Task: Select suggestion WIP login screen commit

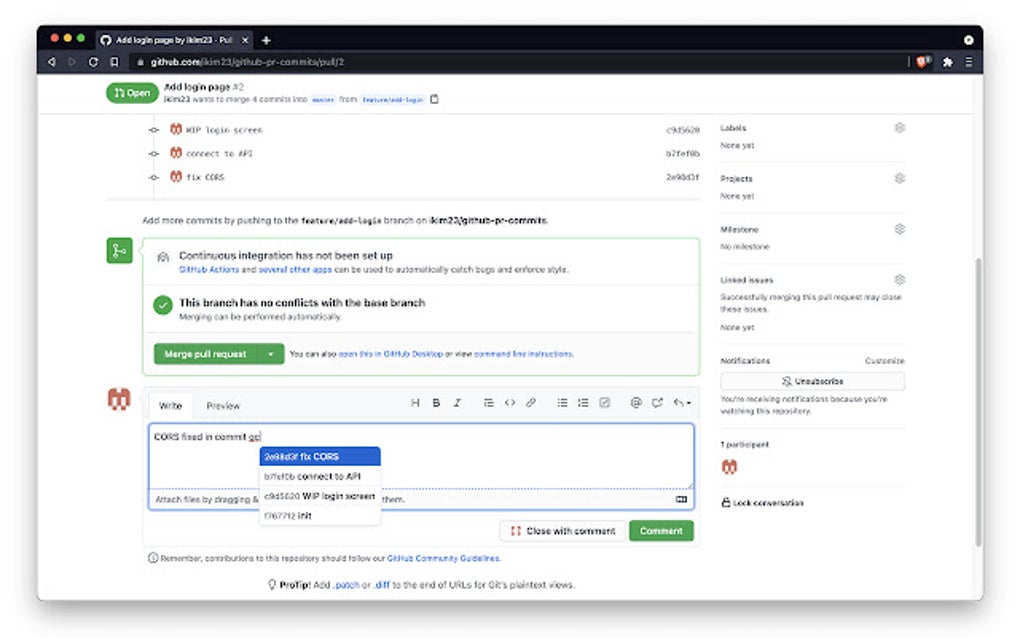Action: pos(319,496)
